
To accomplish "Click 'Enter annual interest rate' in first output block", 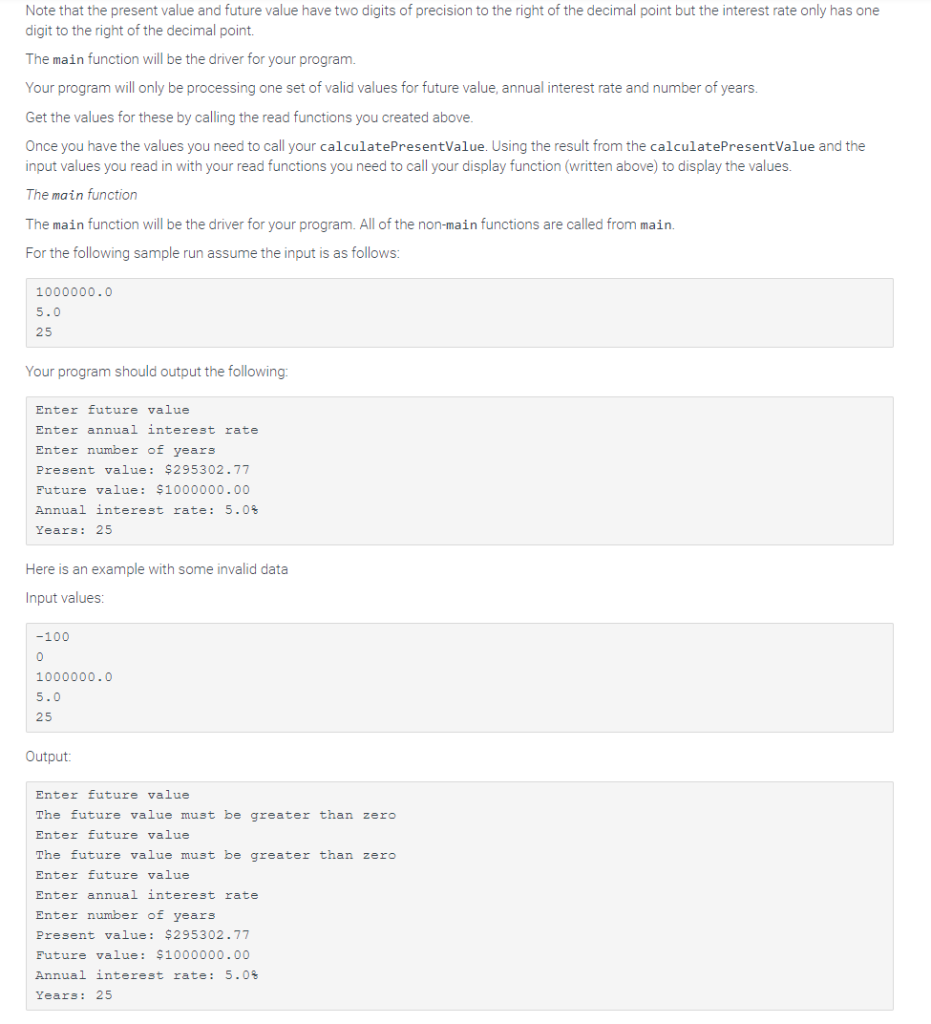I will (147, 430).
